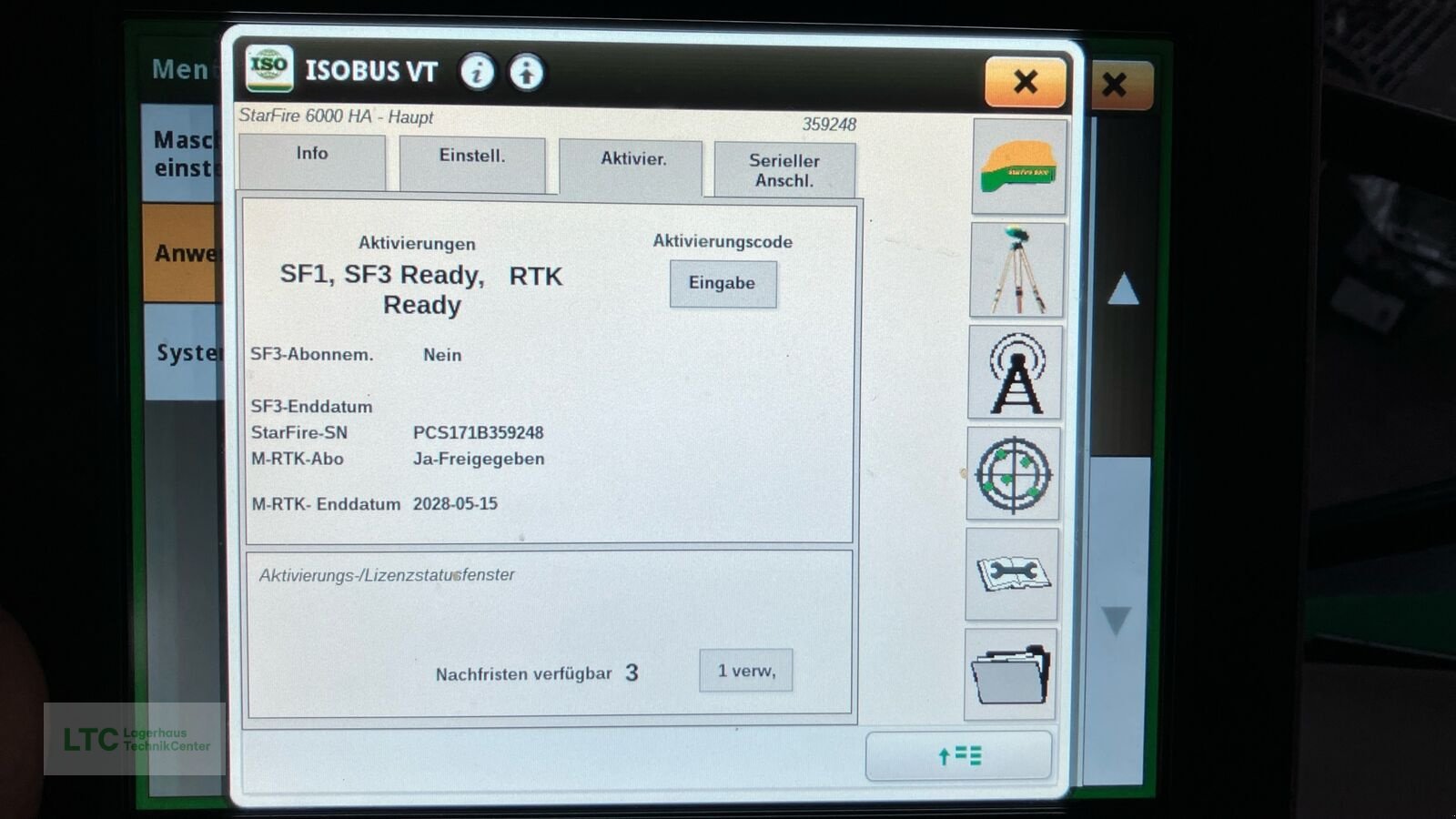Click the '1 verw,' button
This screenshot has width=1456, height=819.
(745, 670)
